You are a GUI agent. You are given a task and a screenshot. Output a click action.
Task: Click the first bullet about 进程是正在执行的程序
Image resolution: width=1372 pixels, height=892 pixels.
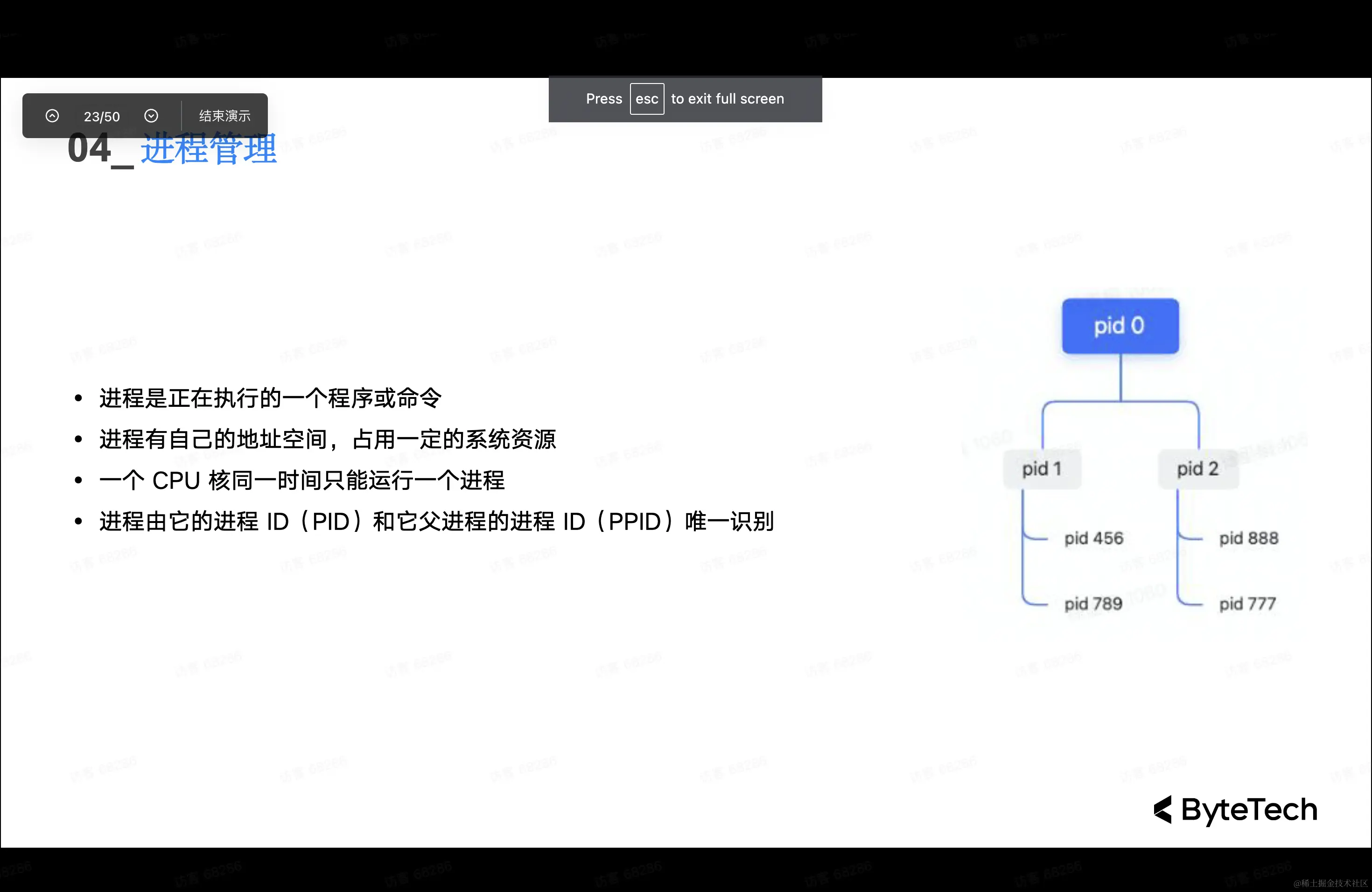point(270,397)
